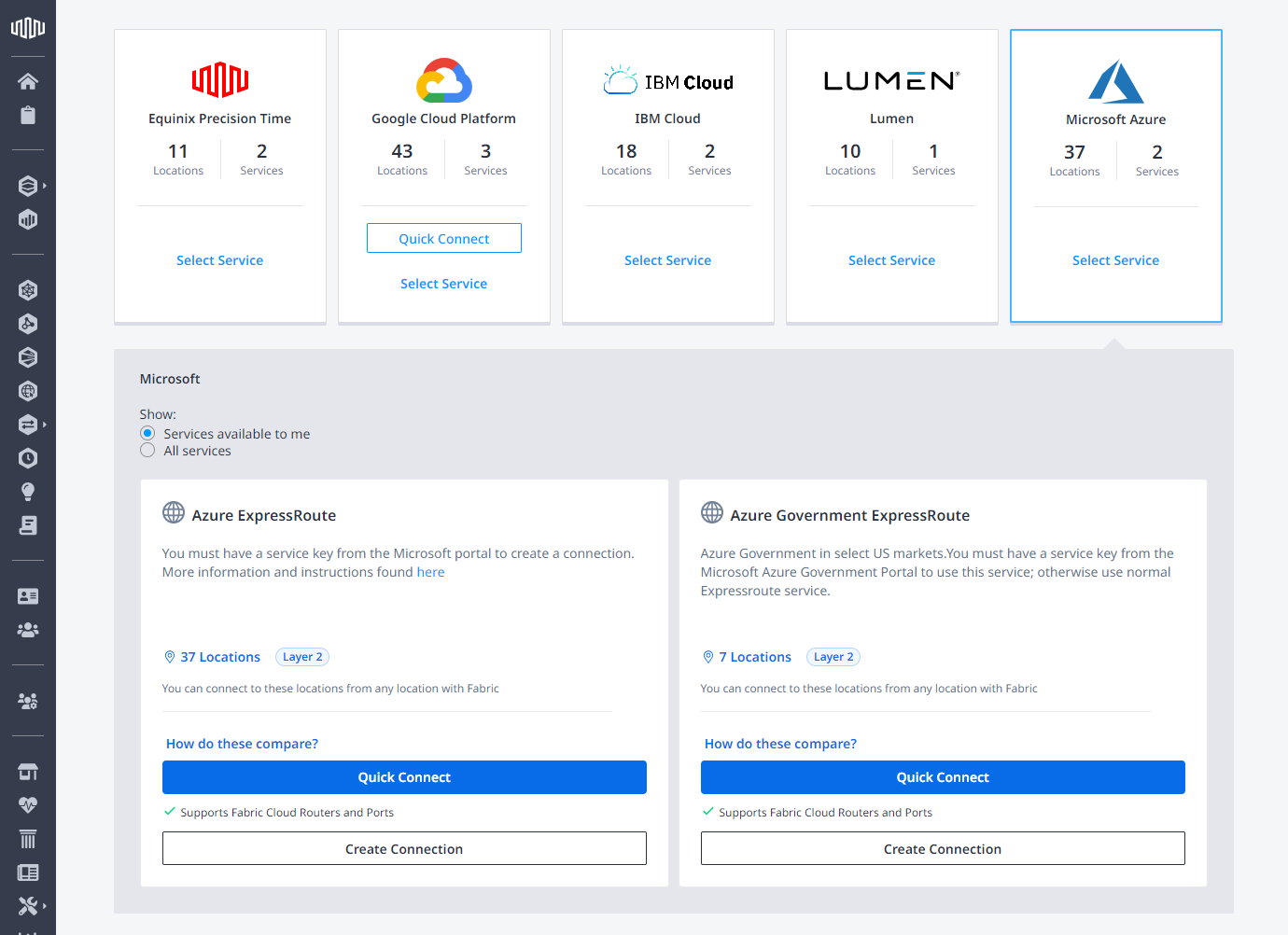This screenshot has width=1288, height=935.
Task: Open the clock hexagon sidebar icon
Action: (x=28, y=458)
